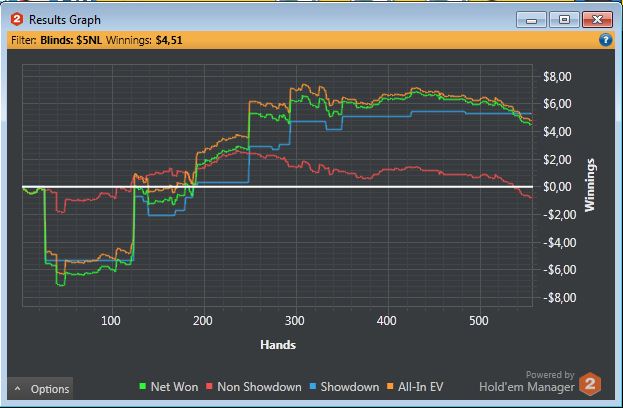Close the Results Graph window
This screenshot has width=623, height=408.
(x=597, y=19)
